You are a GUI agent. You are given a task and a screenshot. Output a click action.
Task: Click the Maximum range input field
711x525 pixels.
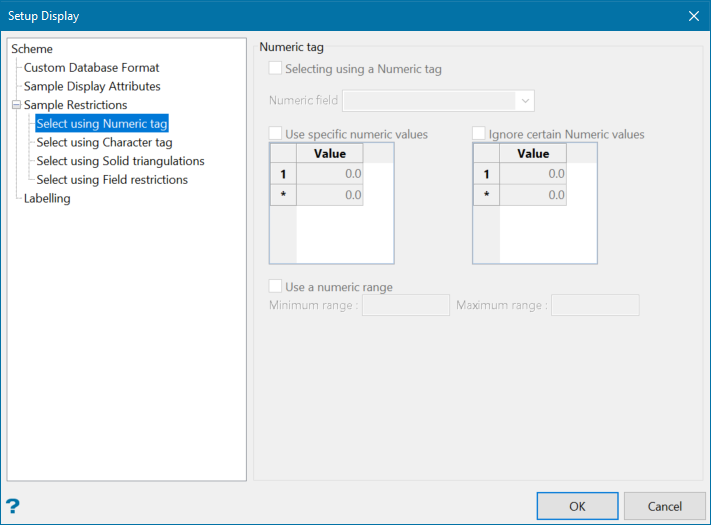pyautogui.click(x=595, y=305)
